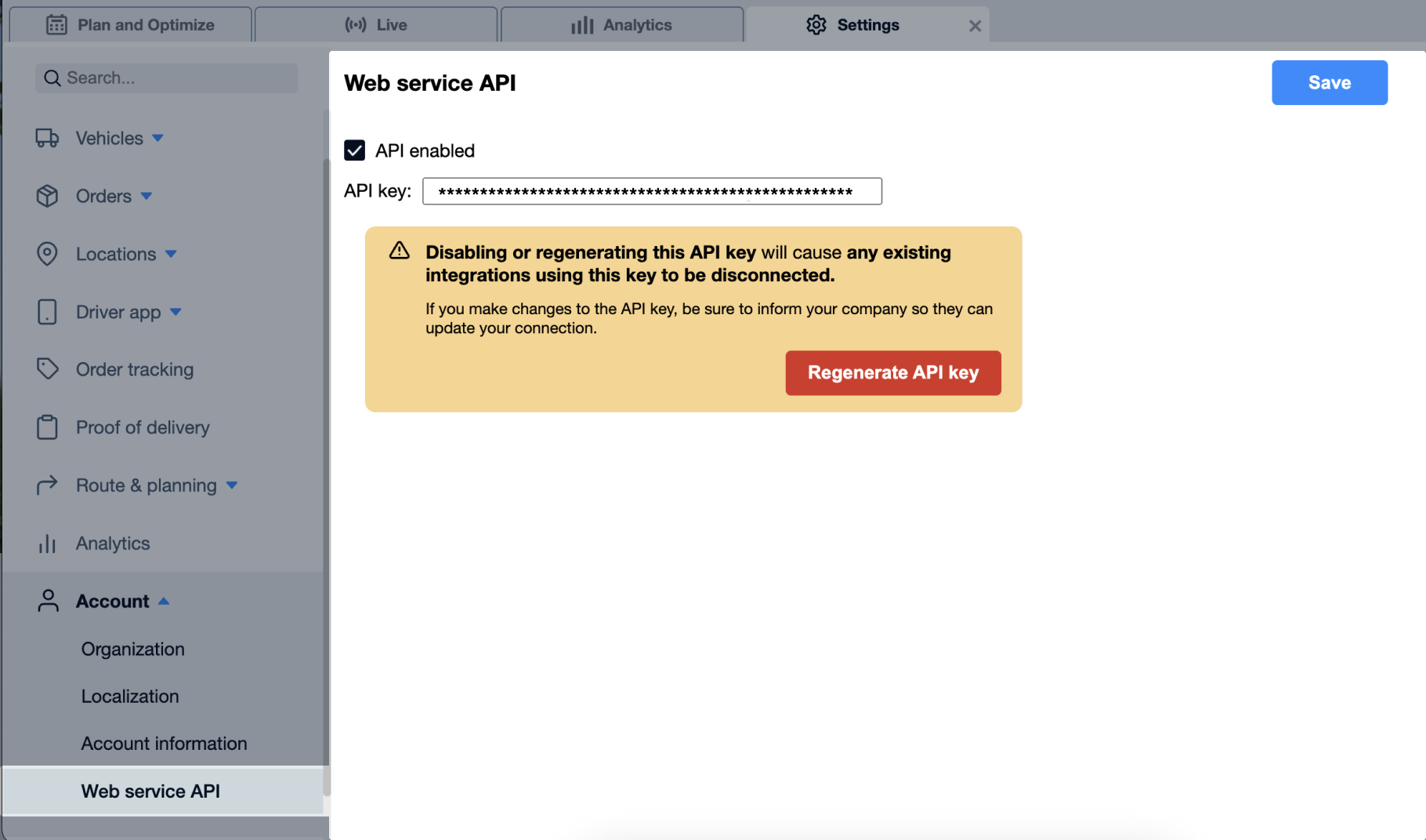The image size is (1426, 840).
Task: Click the Analytics bar chart icon
Action: [48, 543]
